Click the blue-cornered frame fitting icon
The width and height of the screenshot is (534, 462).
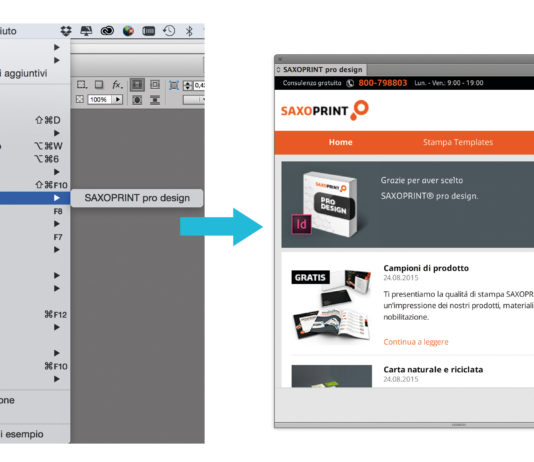174,85
